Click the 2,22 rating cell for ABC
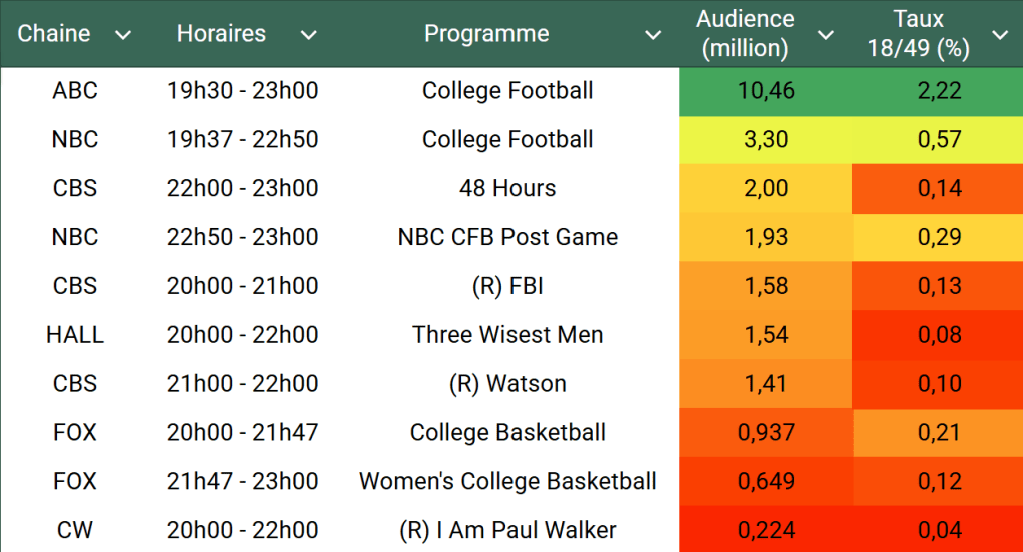 coord(939,91)
